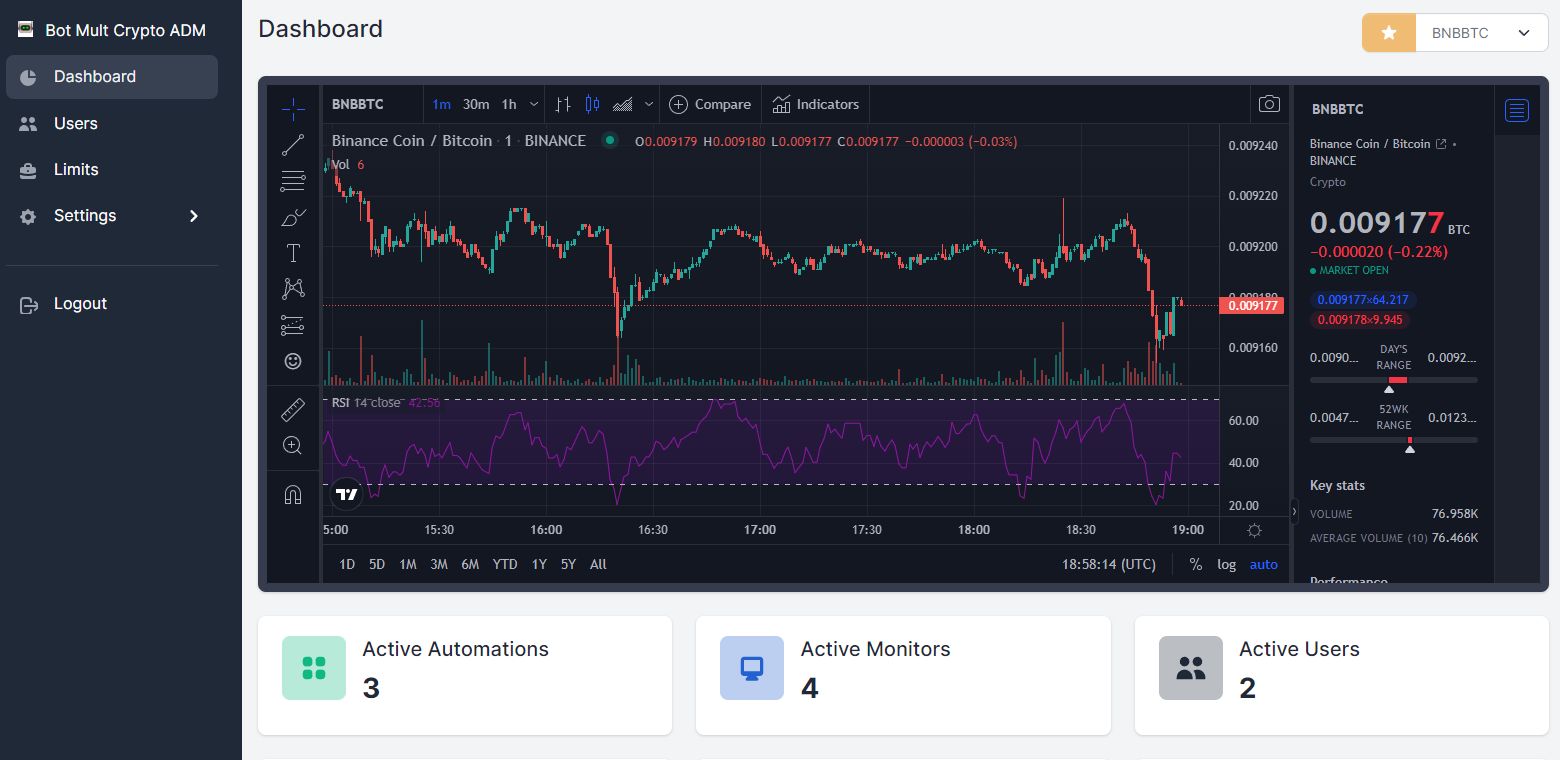This screenshot has height=760, width=1560.
Task: Set the date range to 5Y
Action: [x=568, y=564]
